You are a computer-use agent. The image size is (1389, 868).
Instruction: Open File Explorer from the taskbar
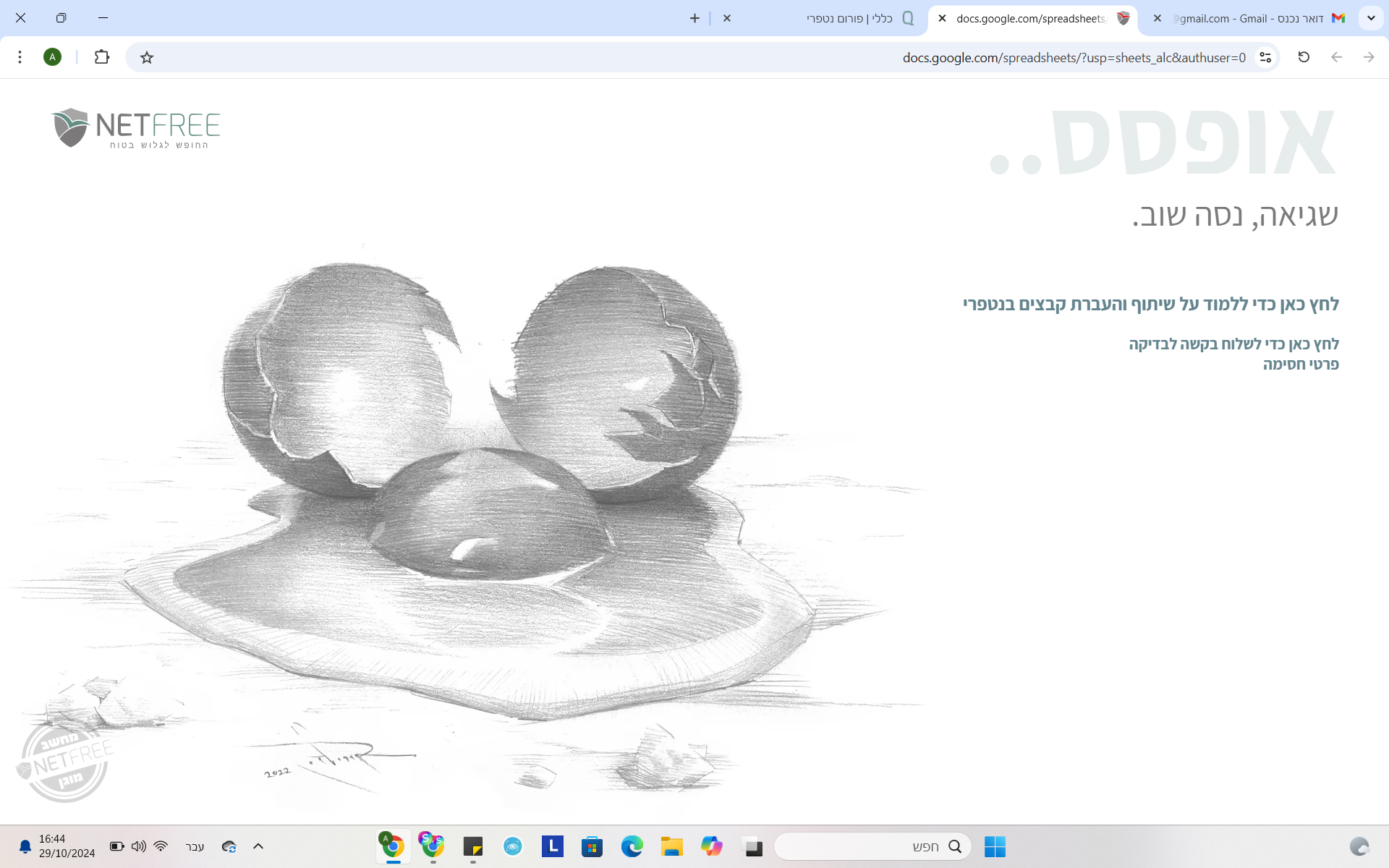click(x=671, y=846)
